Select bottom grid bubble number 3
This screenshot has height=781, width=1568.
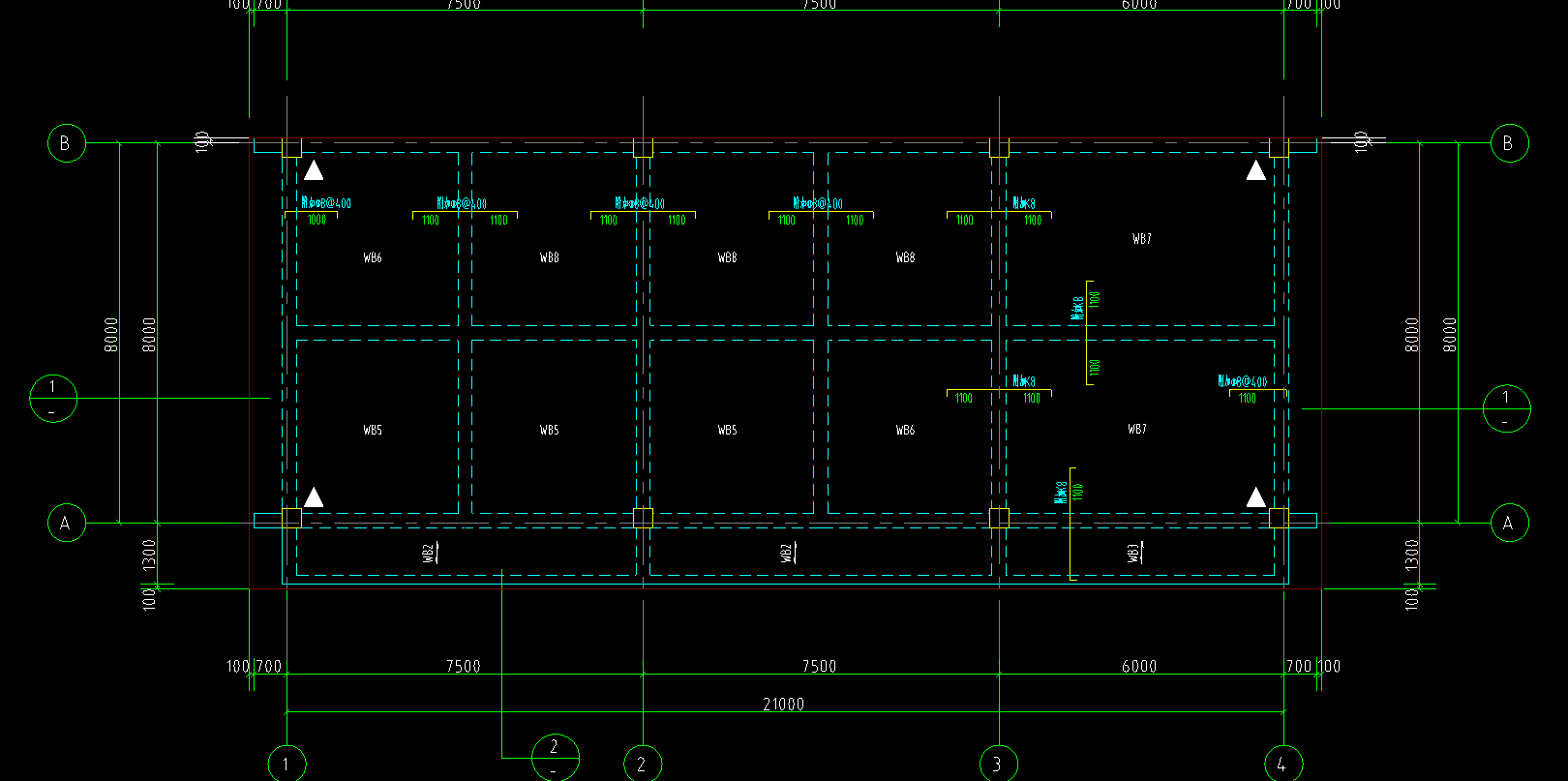(999, 764)
